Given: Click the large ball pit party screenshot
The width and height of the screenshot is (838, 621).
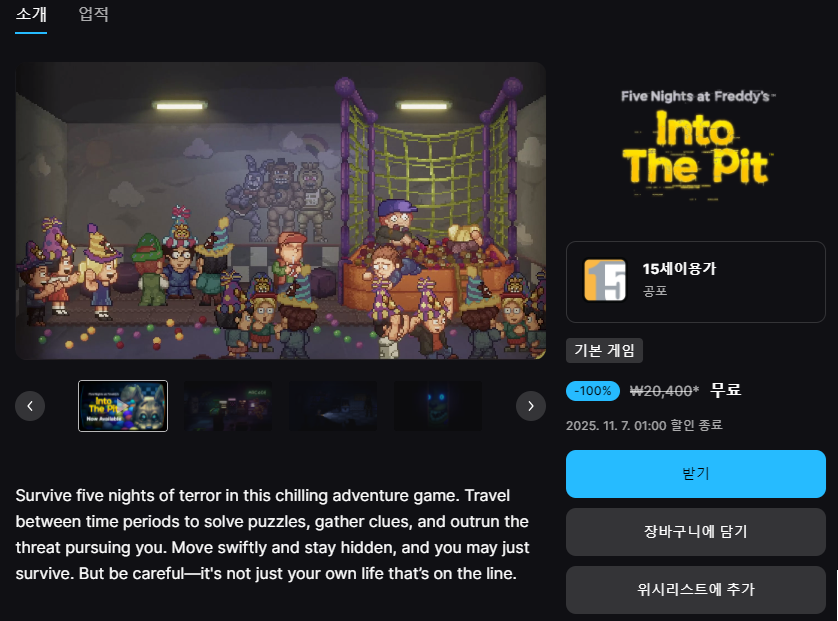Looking at the screenshot, I should 281,211.
